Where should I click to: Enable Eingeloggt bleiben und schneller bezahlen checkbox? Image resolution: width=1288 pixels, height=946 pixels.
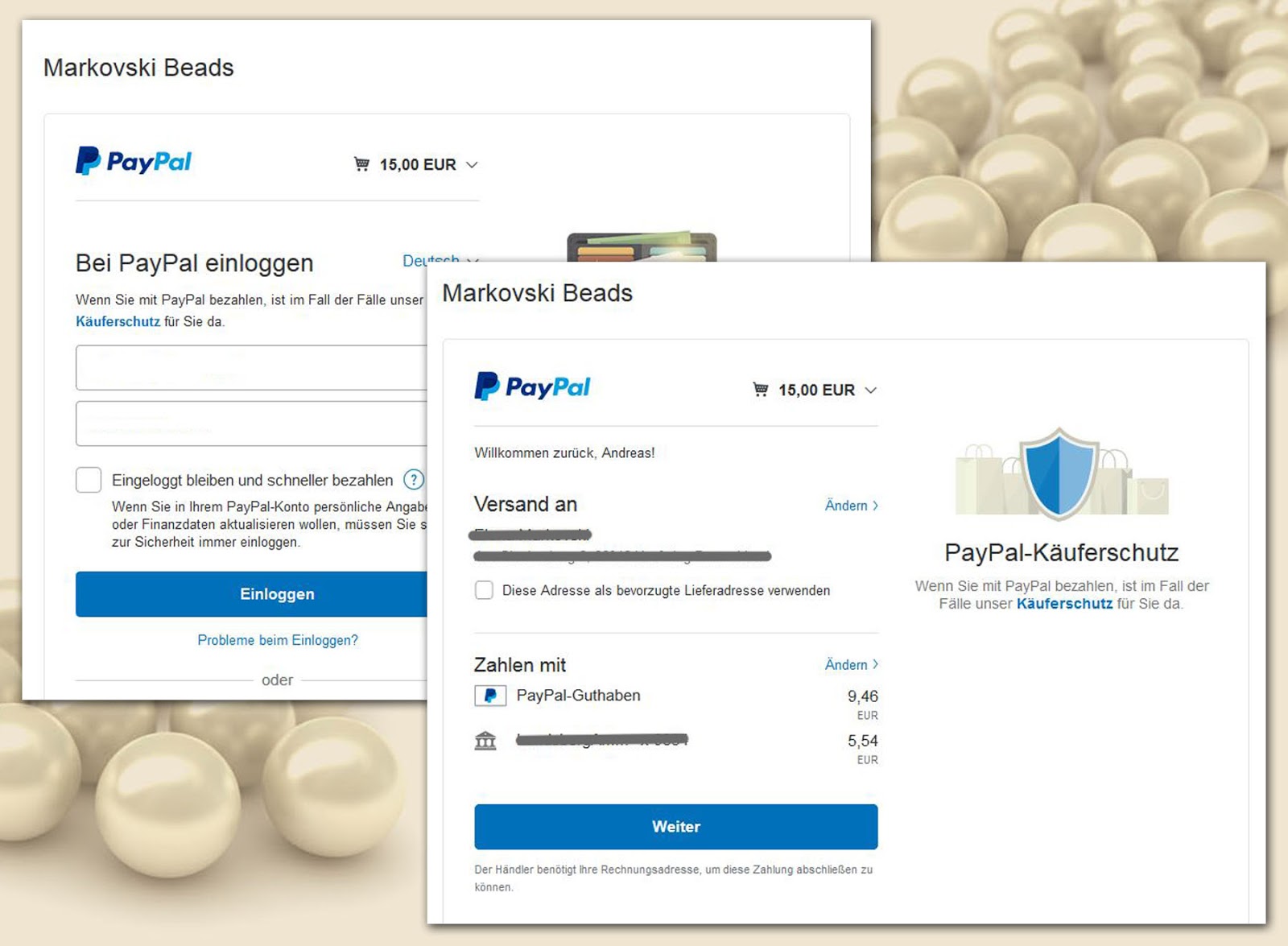pyautogui.click(x=89, y=480)
